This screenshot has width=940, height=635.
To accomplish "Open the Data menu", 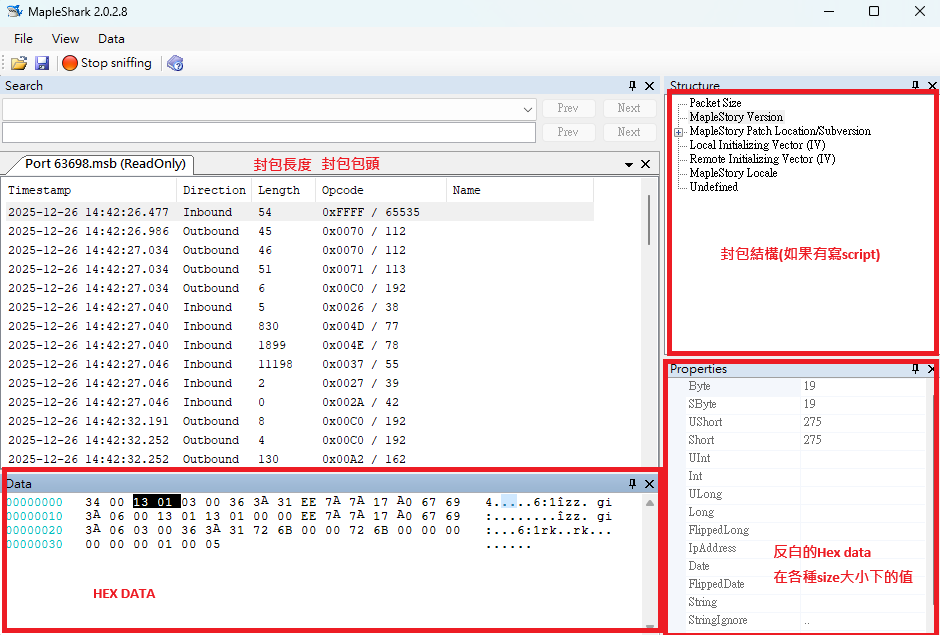I will 112,39.
